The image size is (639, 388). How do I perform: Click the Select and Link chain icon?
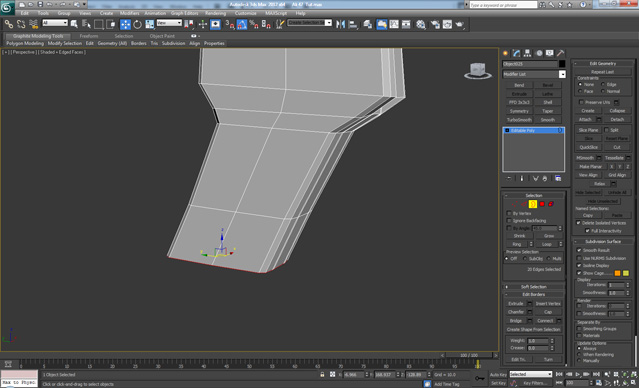9,24
